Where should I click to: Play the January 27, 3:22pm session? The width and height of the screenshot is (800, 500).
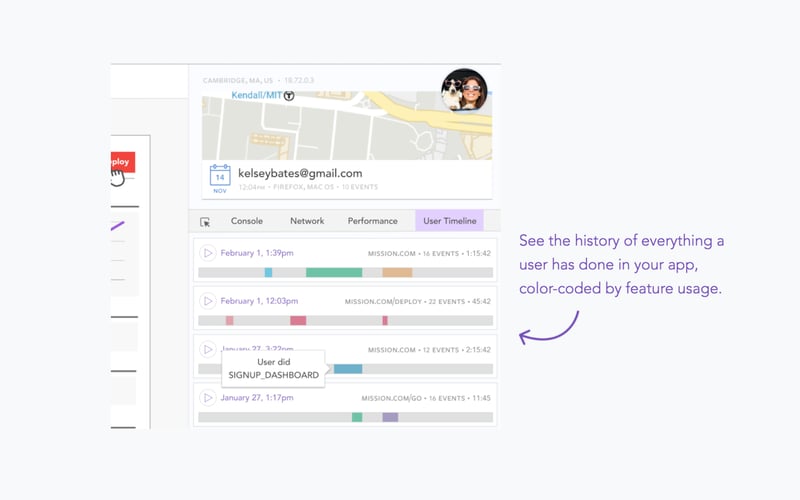208,349
